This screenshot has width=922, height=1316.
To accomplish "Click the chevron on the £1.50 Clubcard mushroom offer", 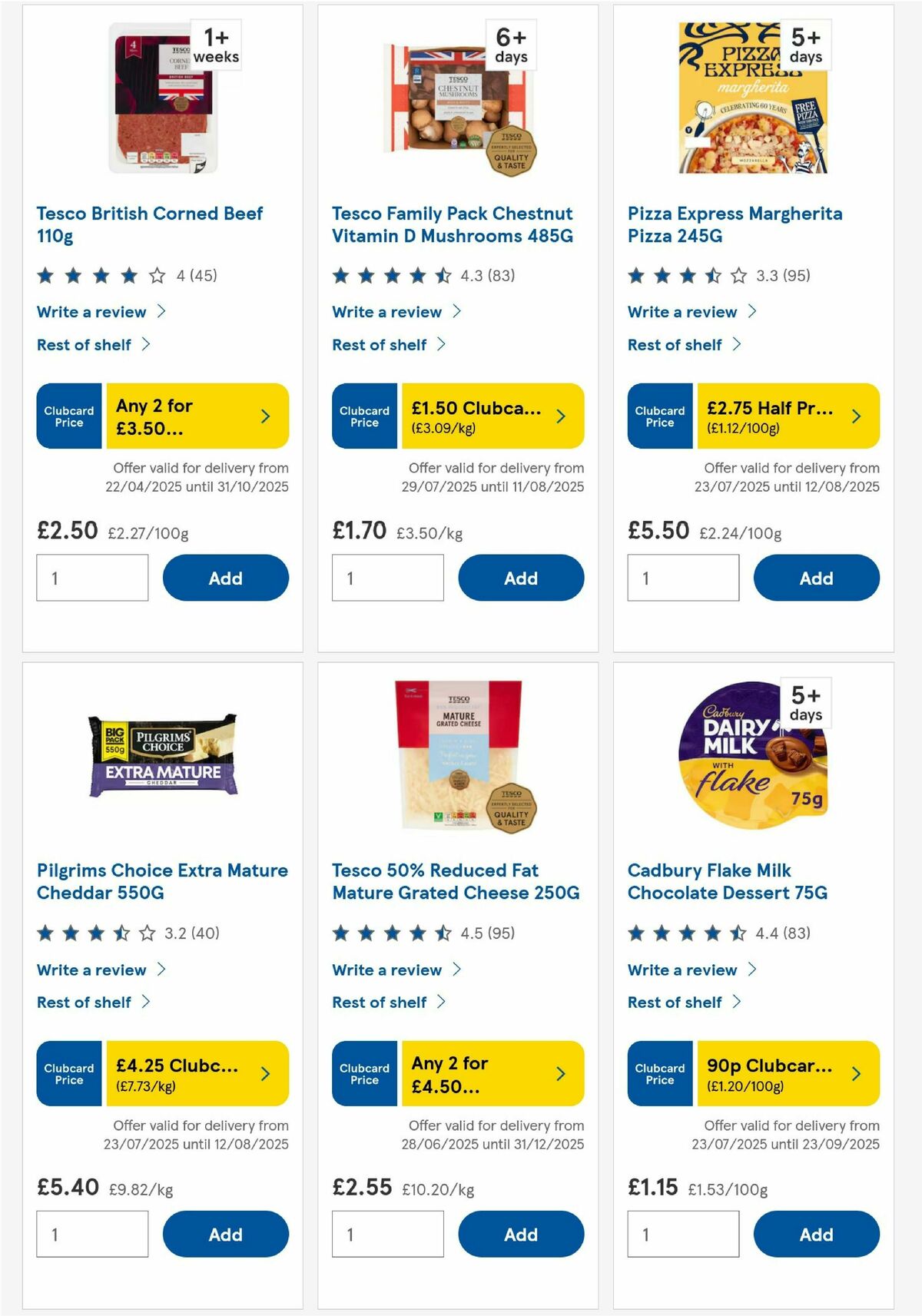I will pos(561,416).
